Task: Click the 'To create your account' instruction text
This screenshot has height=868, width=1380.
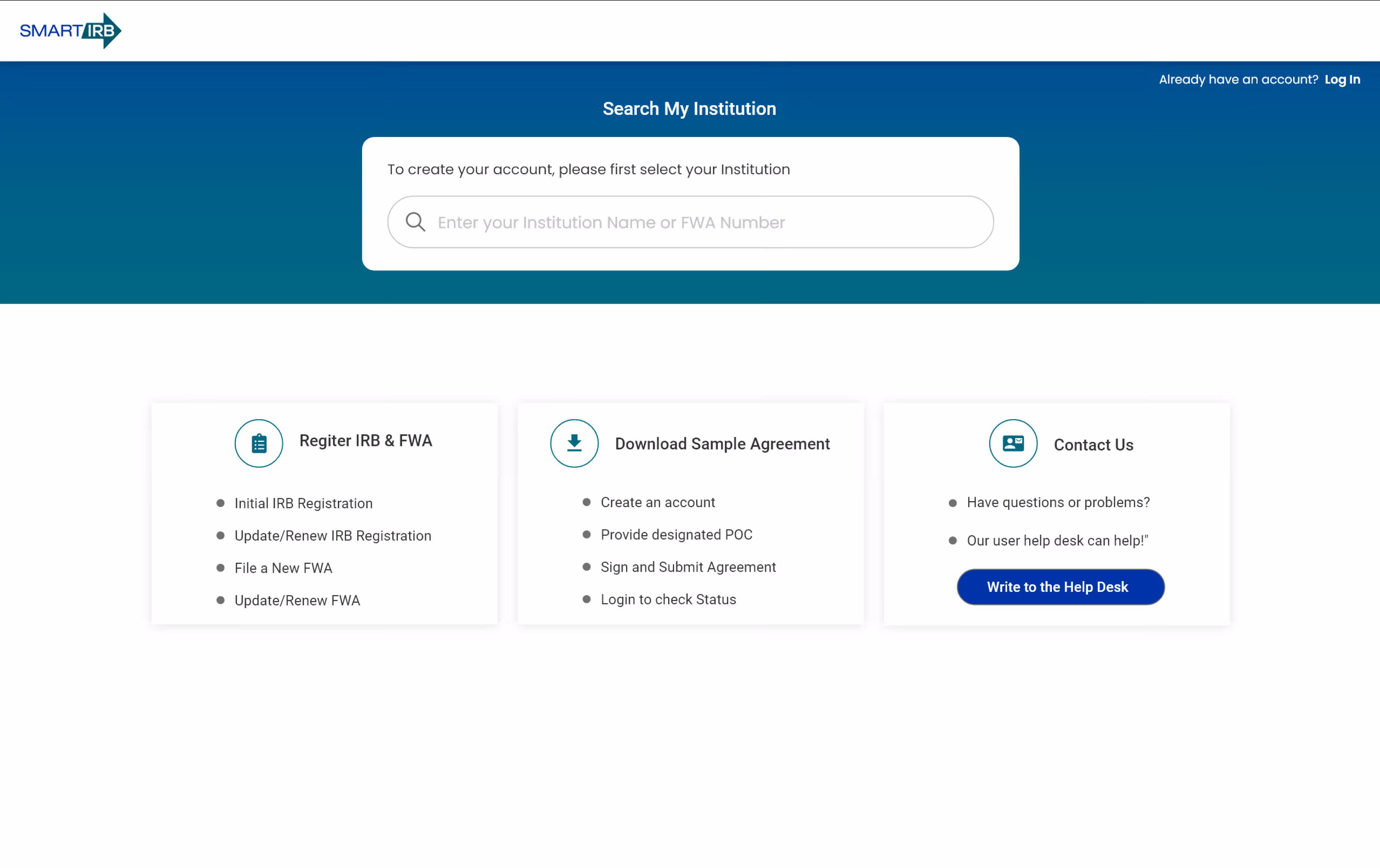Action: (589, 169)
